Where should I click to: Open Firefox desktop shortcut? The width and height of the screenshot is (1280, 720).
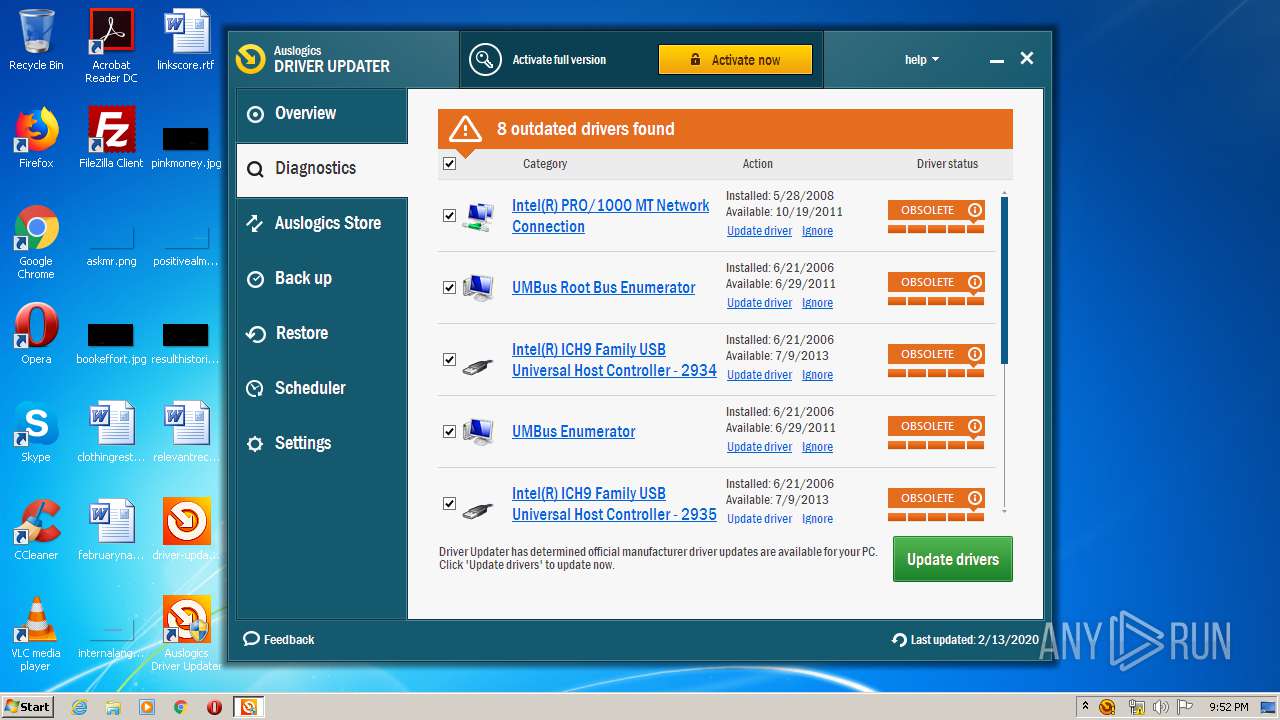click(x=36, y=138)
